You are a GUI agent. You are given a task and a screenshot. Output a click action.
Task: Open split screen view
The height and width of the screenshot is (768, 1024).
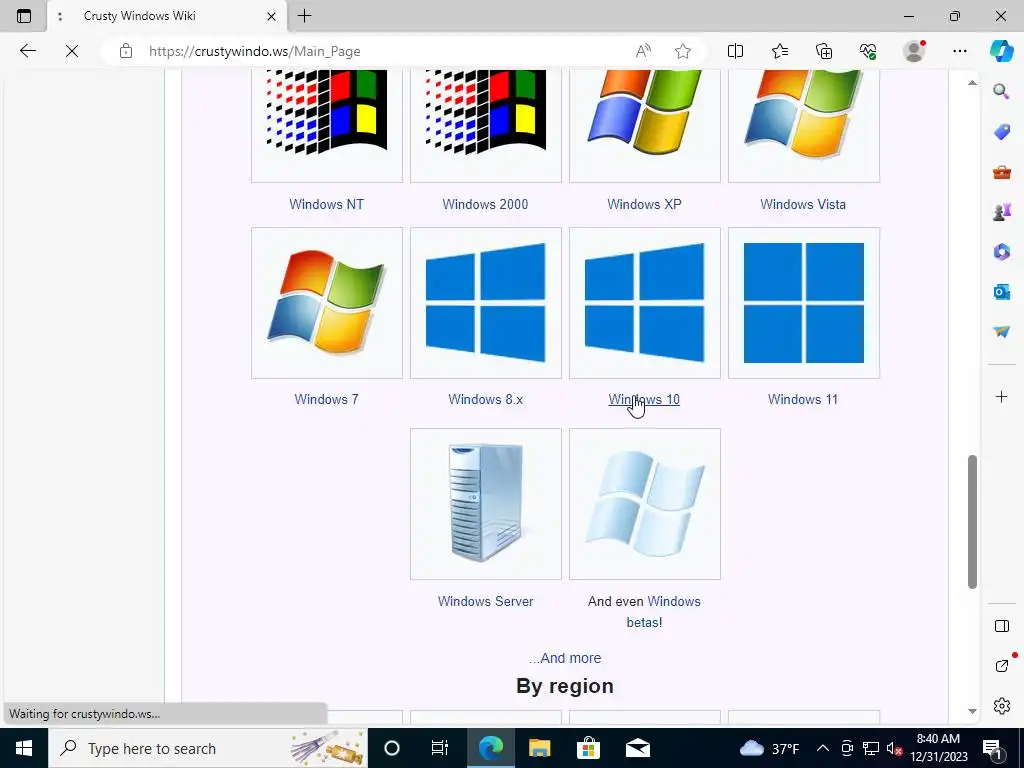click(x=735, y=51)
